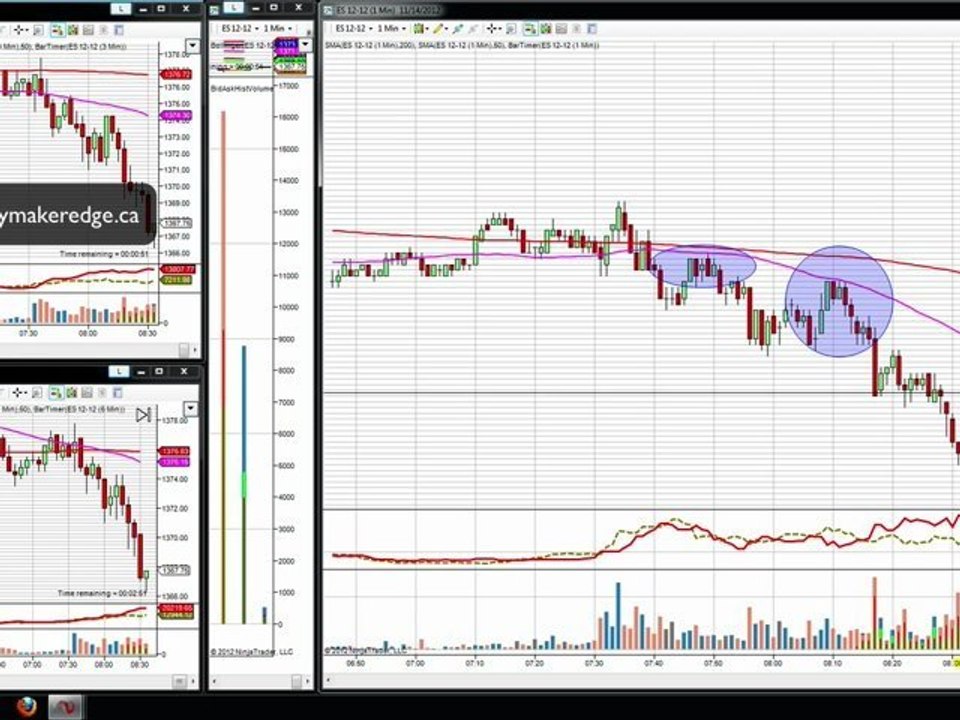Click '© 2012 NinjaTrader, LLC' text in middle window
The image size is (960, 720).
coord(252,651)
